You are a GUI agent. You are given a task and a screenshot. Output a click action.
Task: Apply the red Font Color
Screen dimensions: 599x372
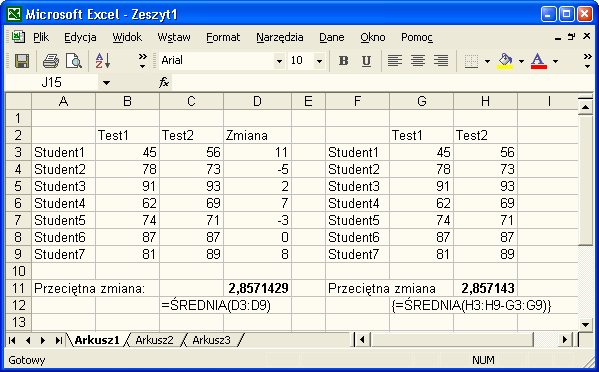[538, 61]
